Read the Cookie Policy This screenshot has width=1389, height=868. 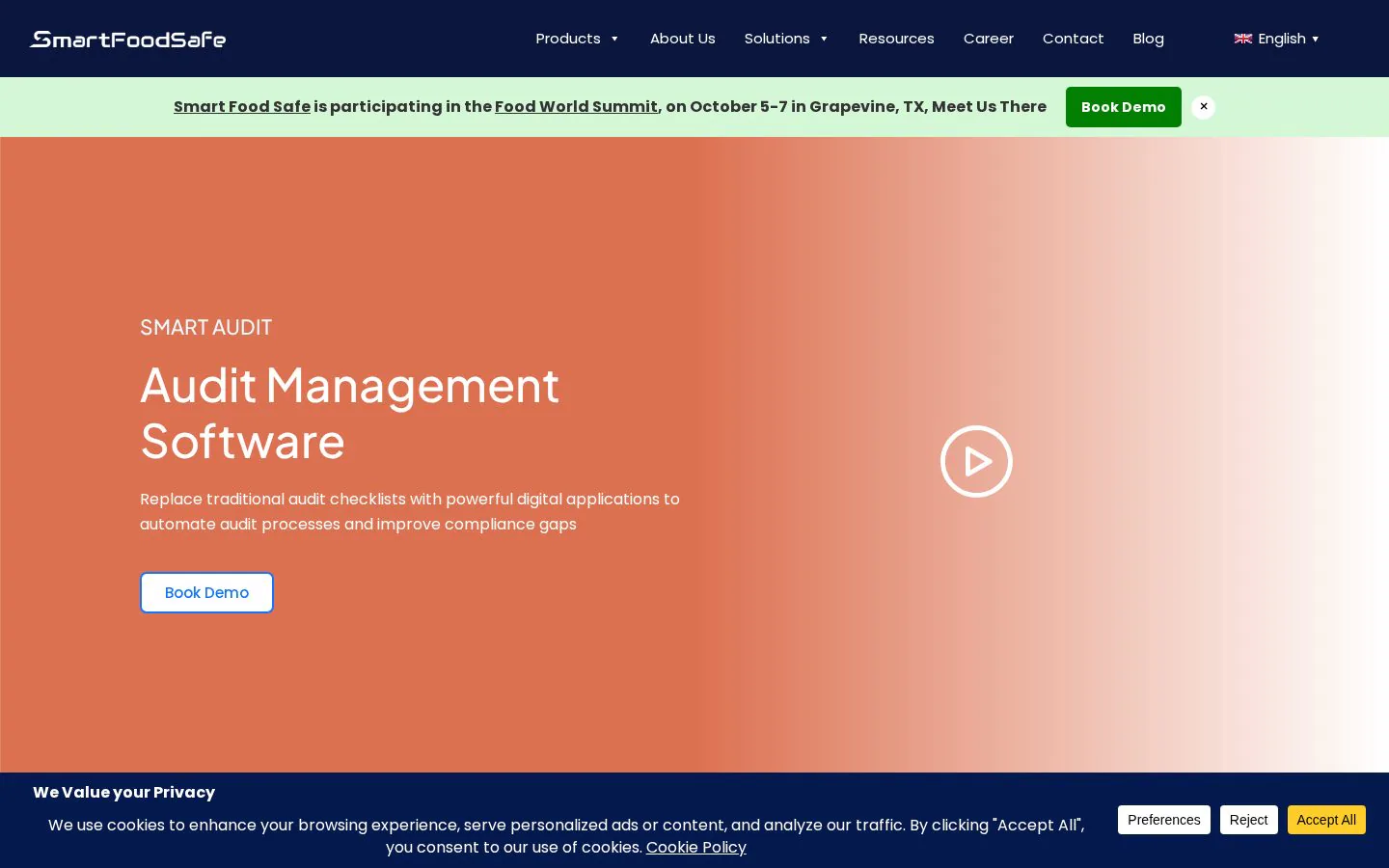[695, 847]
